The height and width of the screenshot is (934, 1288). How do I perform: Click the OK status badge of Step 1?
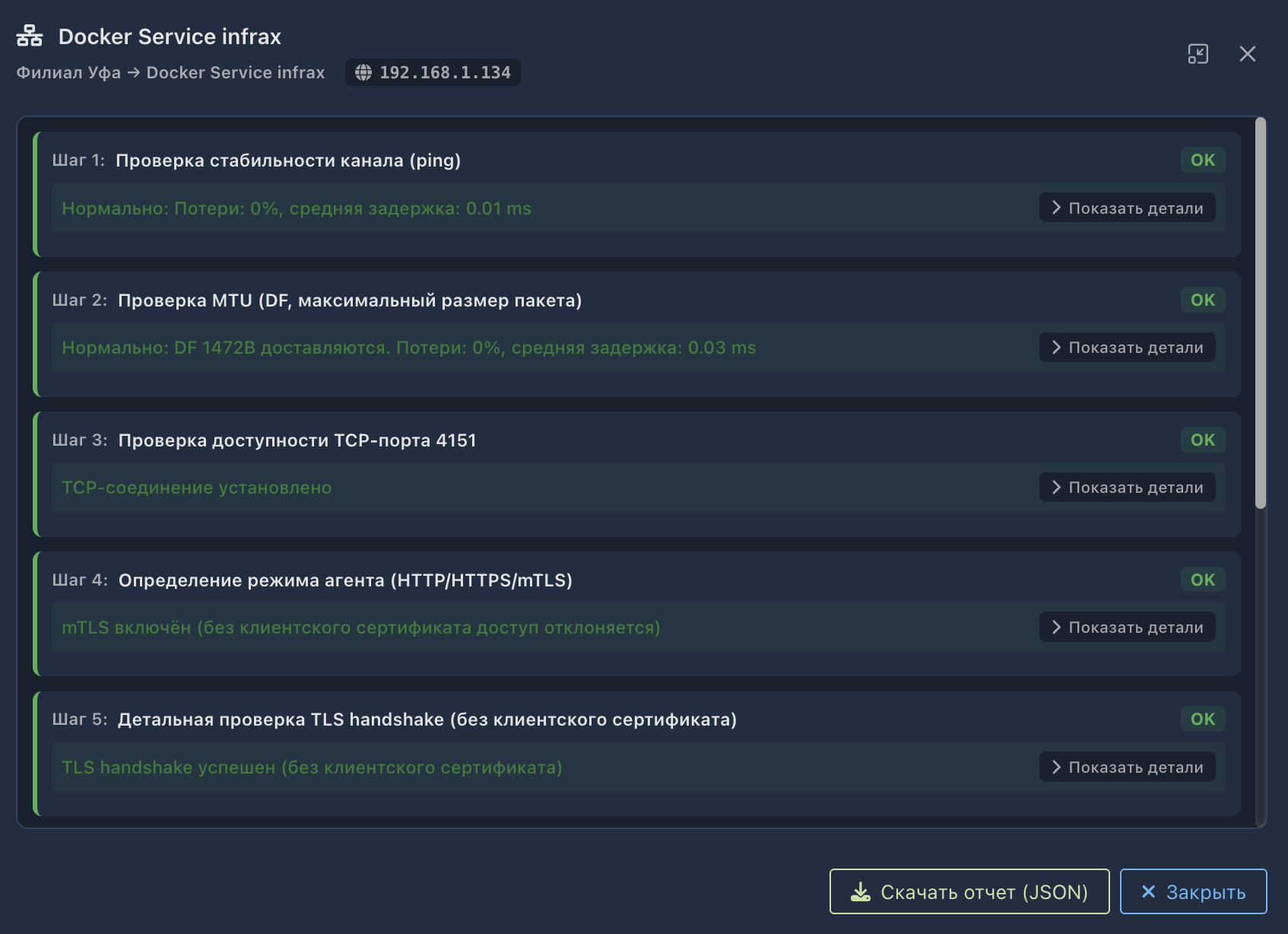click(x=1202, y=160)
